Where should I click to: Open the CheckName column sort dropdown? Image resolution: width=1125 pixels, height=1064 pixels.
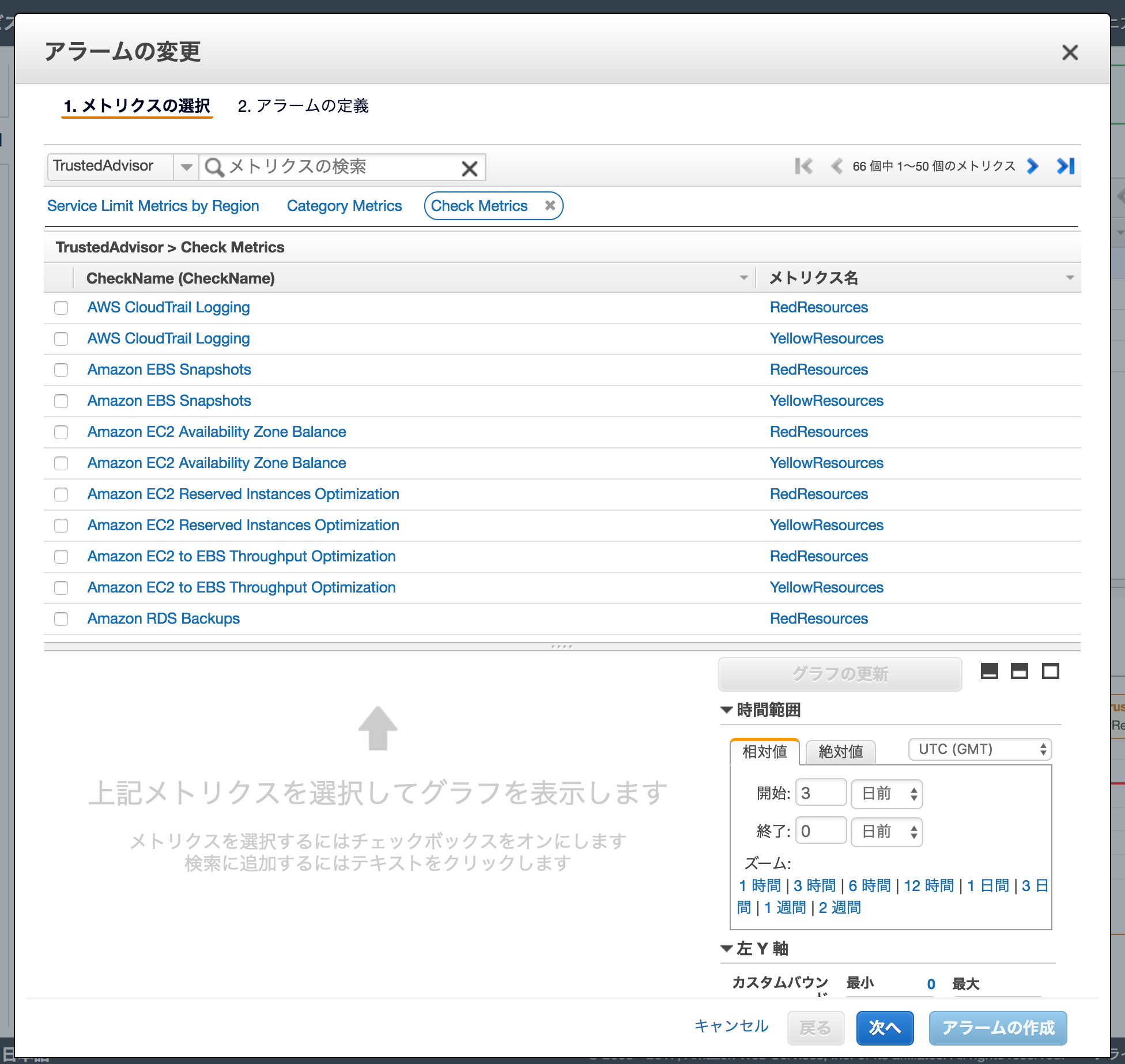(x=743, y=278)
